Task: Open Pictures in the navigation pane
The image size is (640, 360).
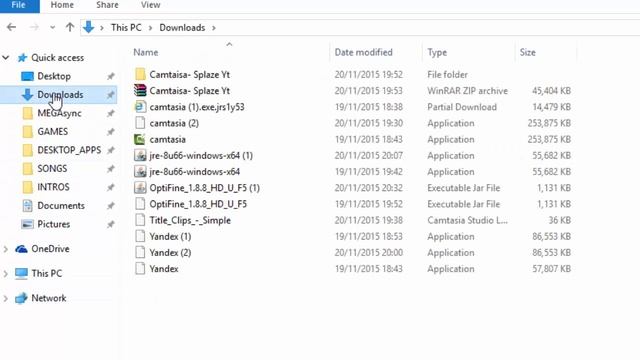Action: [53, 224]
